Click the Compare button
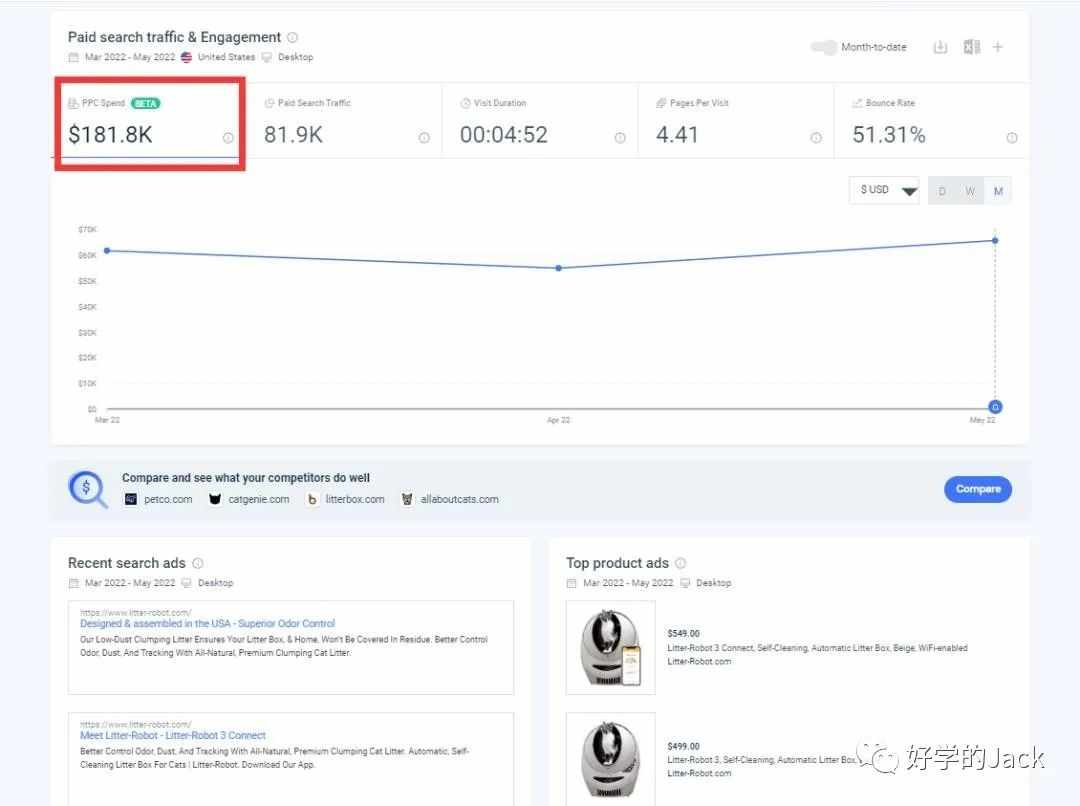This screenshot has width=1080, height=806. point(978,489)
